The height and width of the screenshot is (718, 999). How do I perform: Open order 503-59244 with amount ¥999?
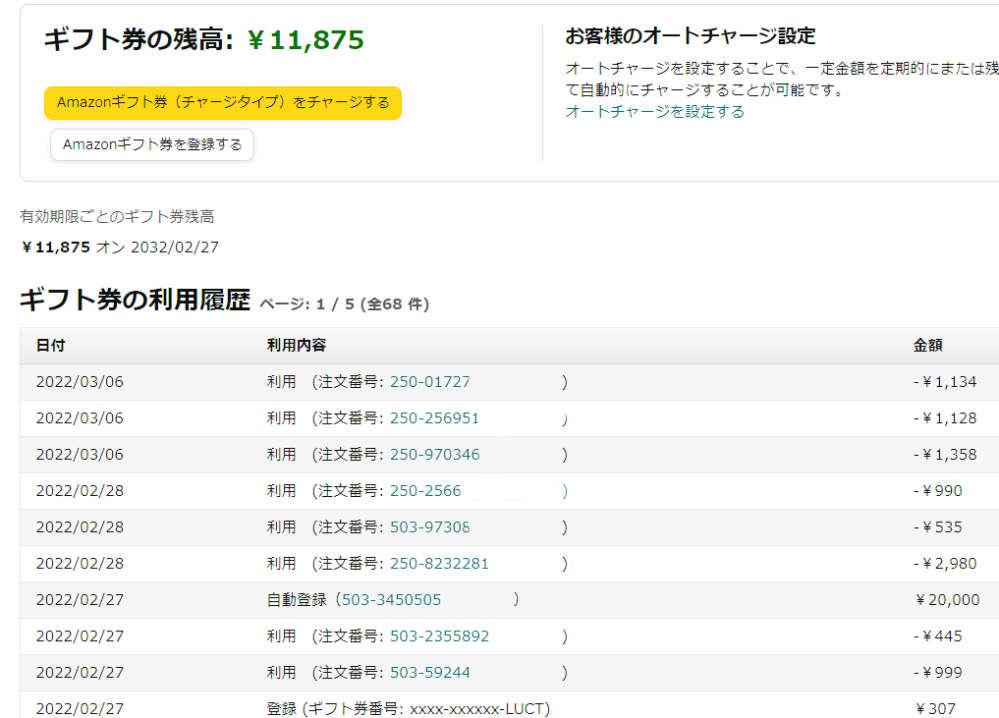tap(429, 672)
